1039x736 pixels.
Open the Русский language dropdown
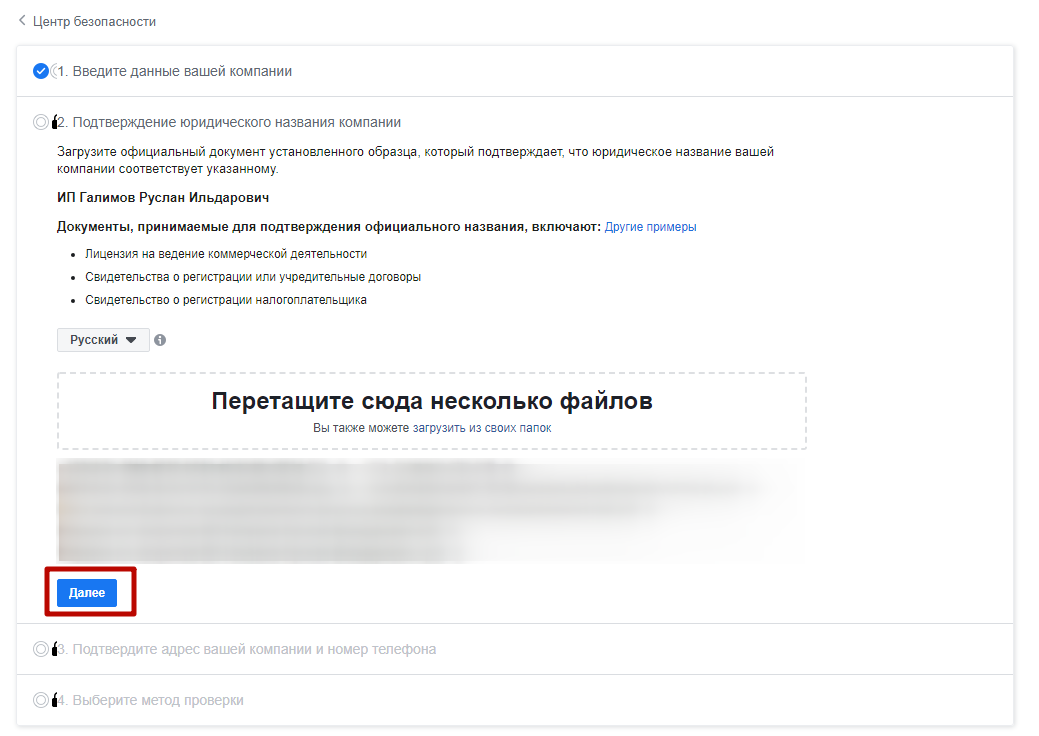click(x=102, y=340)
